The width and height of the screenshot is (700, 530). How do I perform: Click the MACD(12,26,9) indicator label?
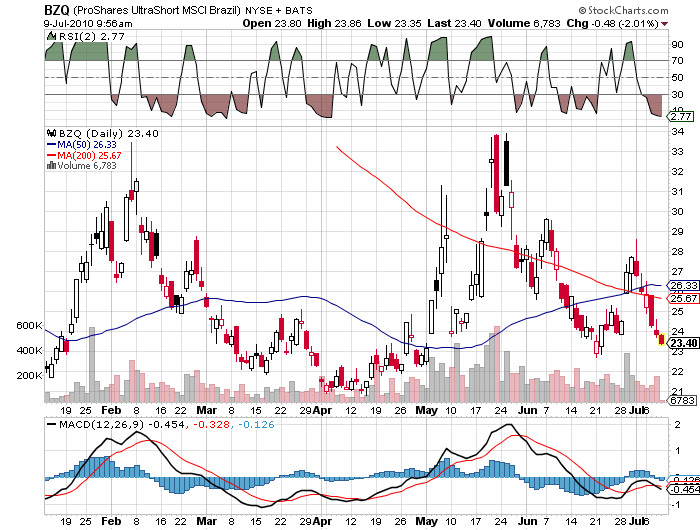coord(103,424)
